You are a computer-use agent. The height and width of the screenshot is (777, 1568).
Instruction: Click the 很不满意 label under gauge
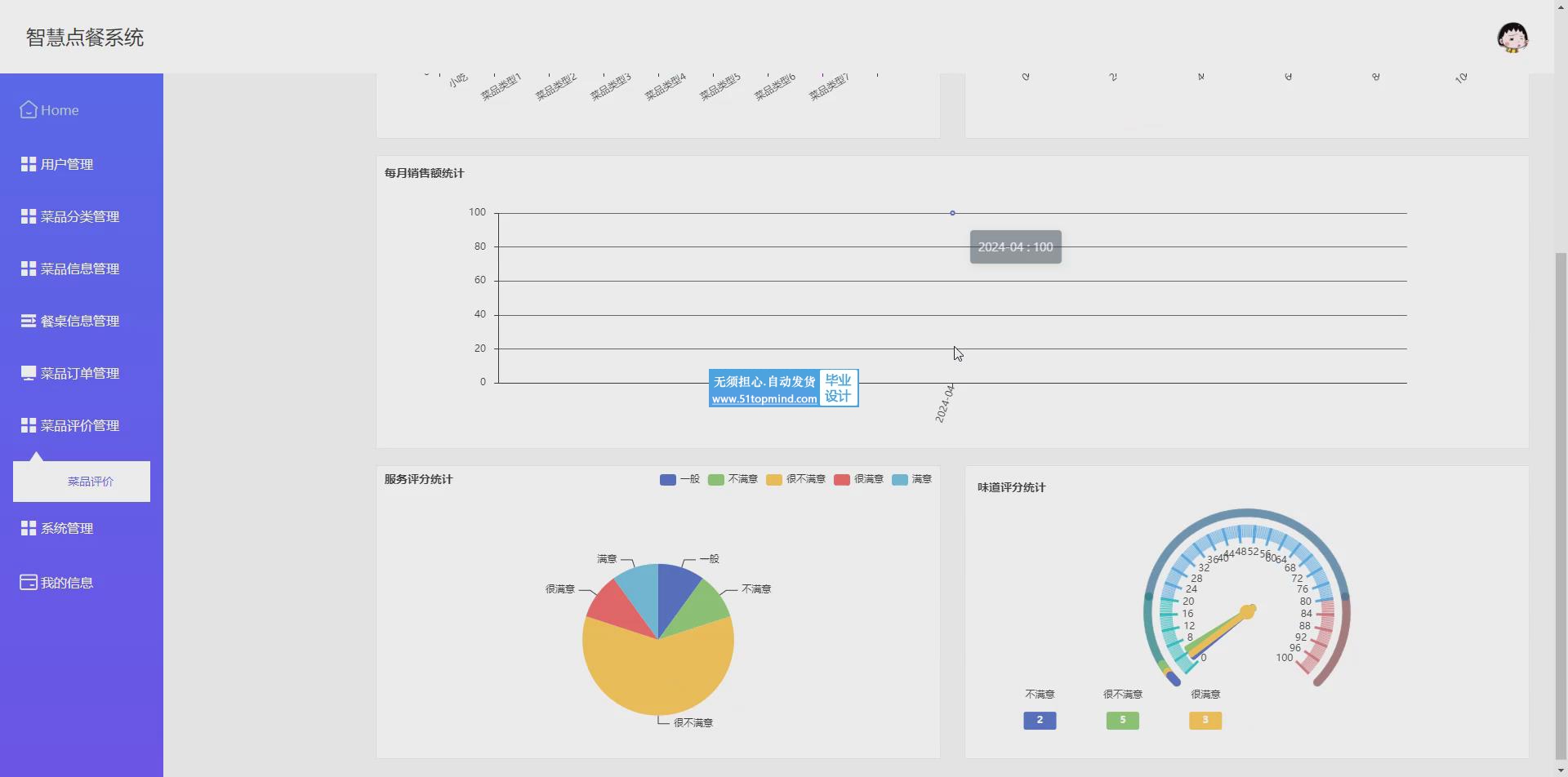1123,695
